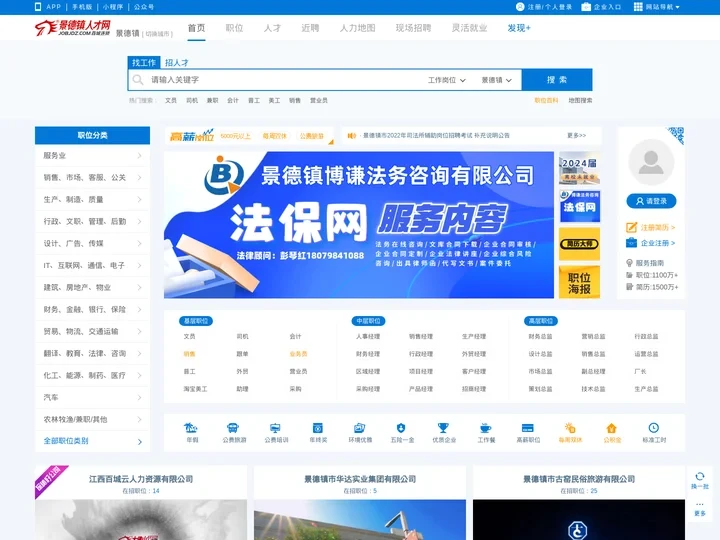The width and height of the screenshot is (720, 540).
Task: Click the 优质企业 trophy icon
Action: point(443,428)
